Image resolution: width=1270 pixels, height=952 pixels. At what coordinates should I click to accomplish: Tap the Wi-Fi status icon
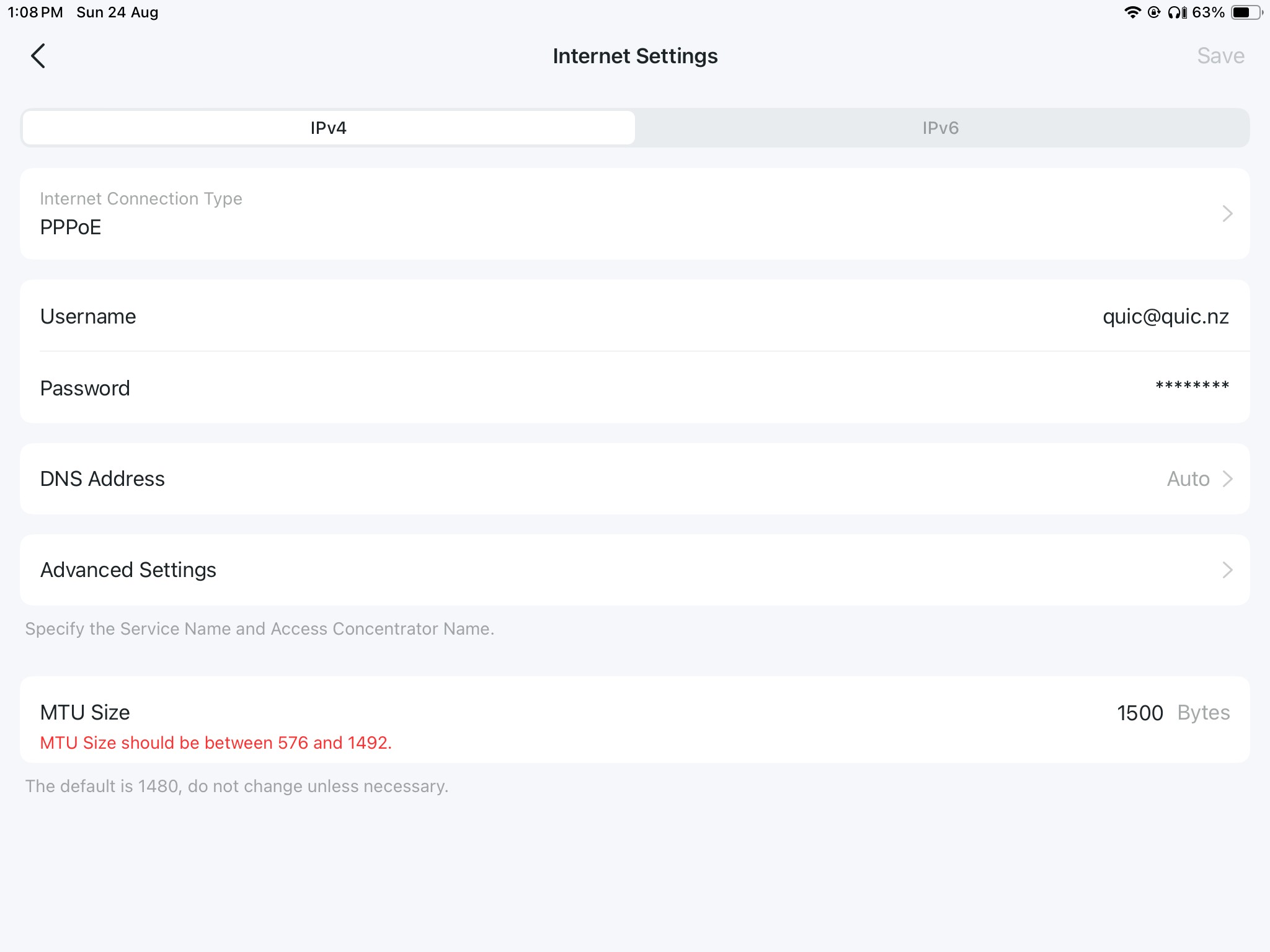(x=1132, y=12)
